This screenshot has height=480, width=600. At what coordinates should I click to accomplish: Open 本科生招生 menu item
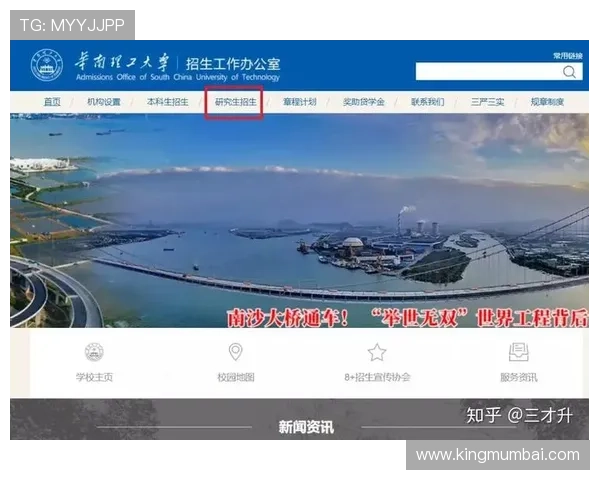tap(168, 102)
